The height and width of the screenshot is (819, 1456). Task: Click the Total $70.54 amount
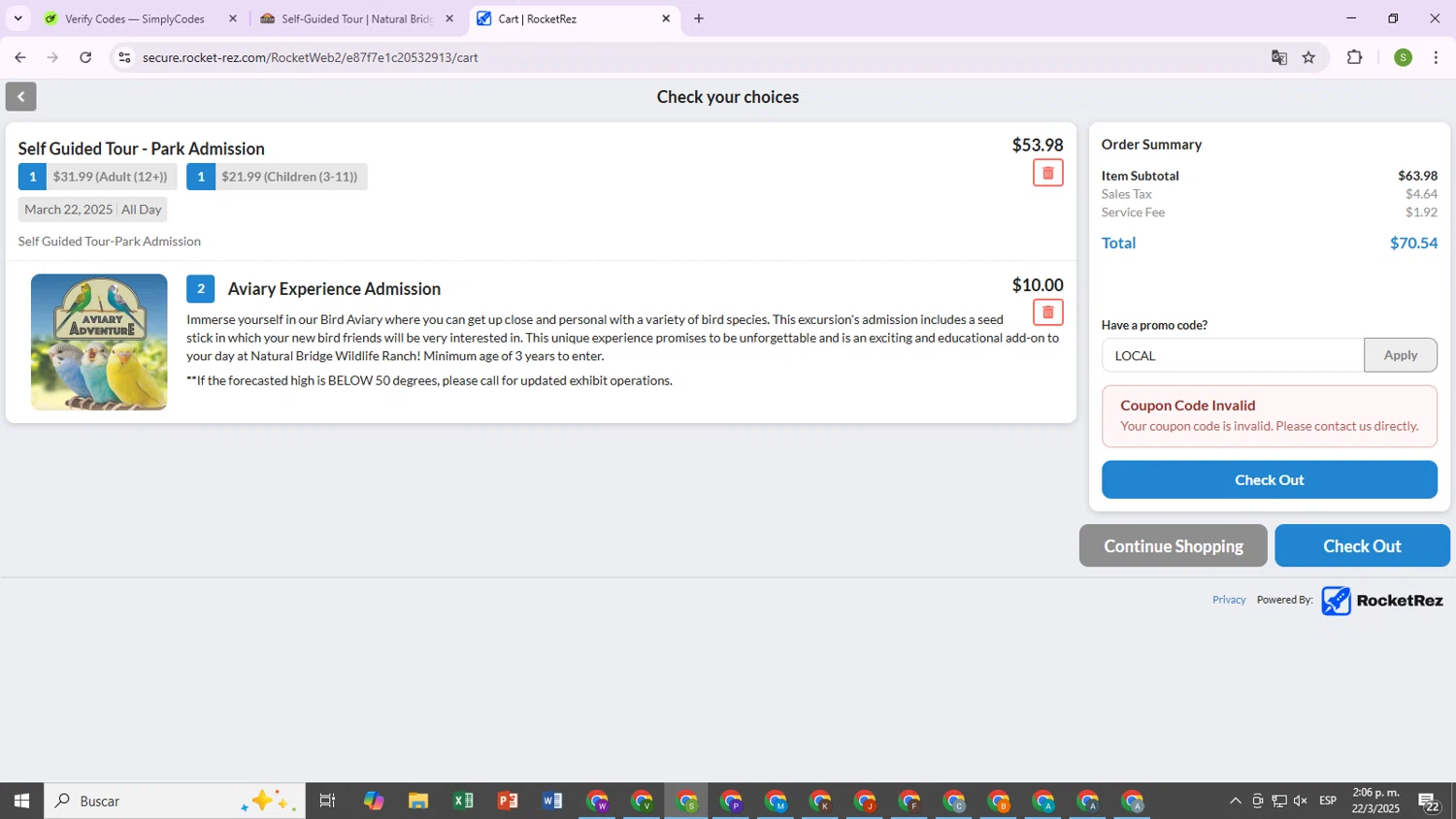click(x=1413, y=243)
